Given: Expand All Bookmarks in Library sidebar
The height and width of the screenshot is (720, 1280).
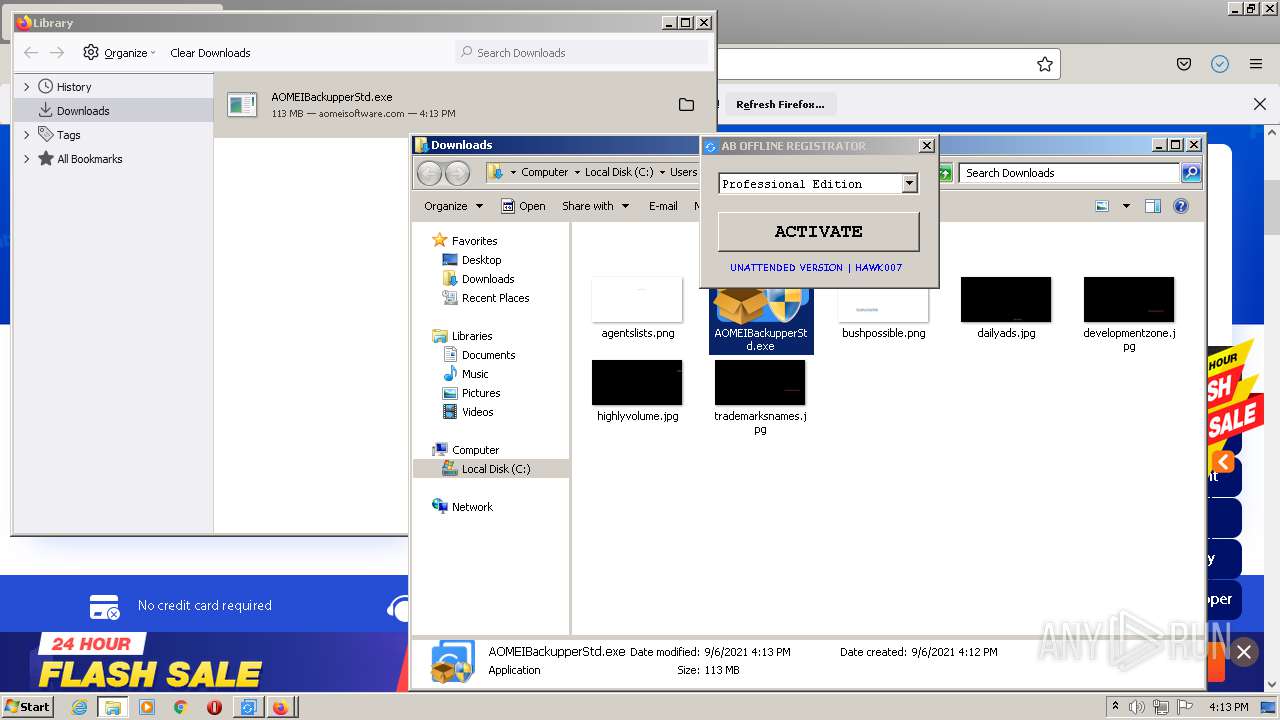Looking at the screenshot, I should coord(27,159).
